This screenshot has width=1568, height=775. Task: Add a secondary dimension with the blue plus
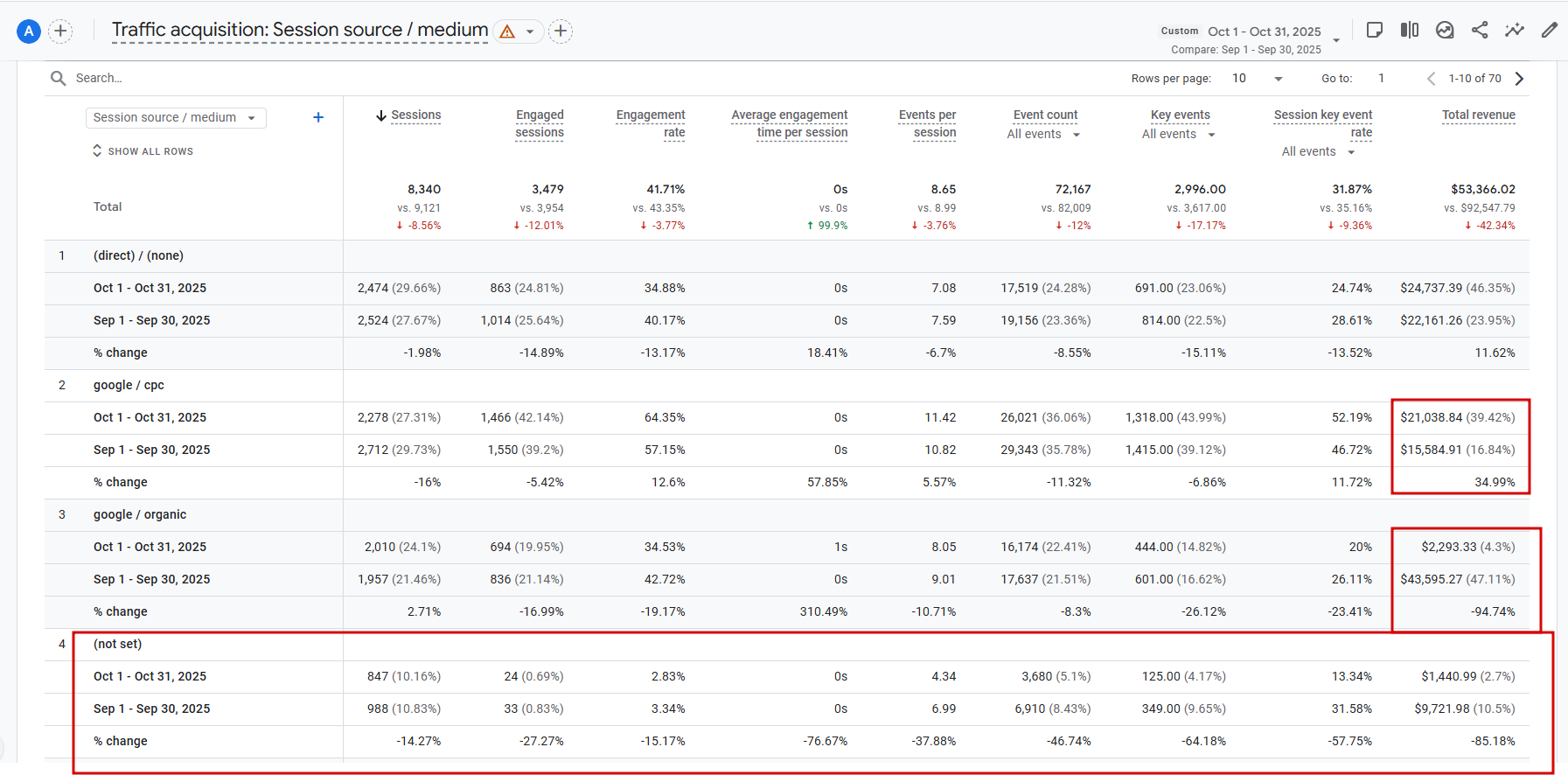coord(318,117)
